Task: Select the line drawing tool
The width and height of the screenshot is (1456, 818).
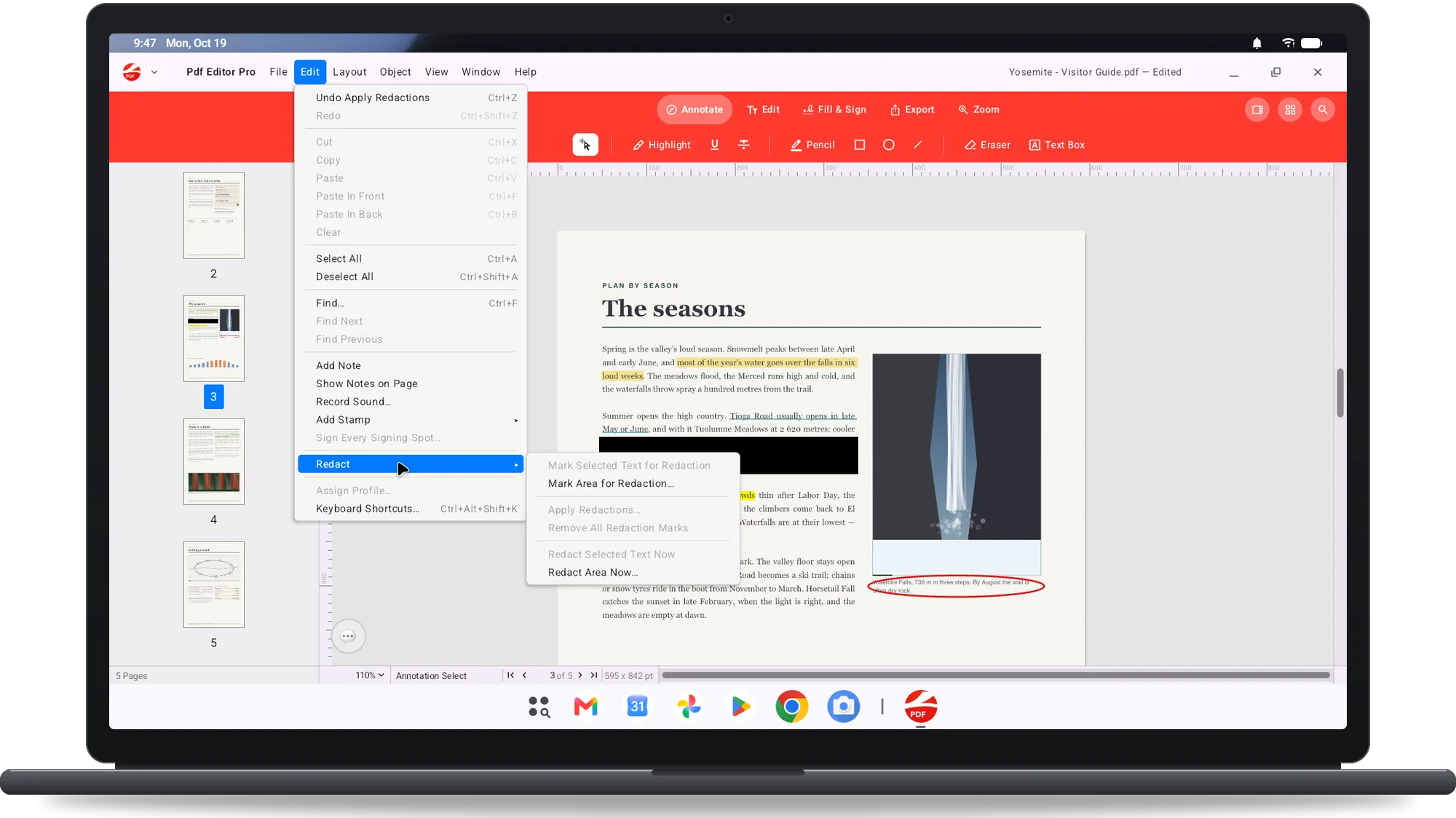Action: [917, 145]
